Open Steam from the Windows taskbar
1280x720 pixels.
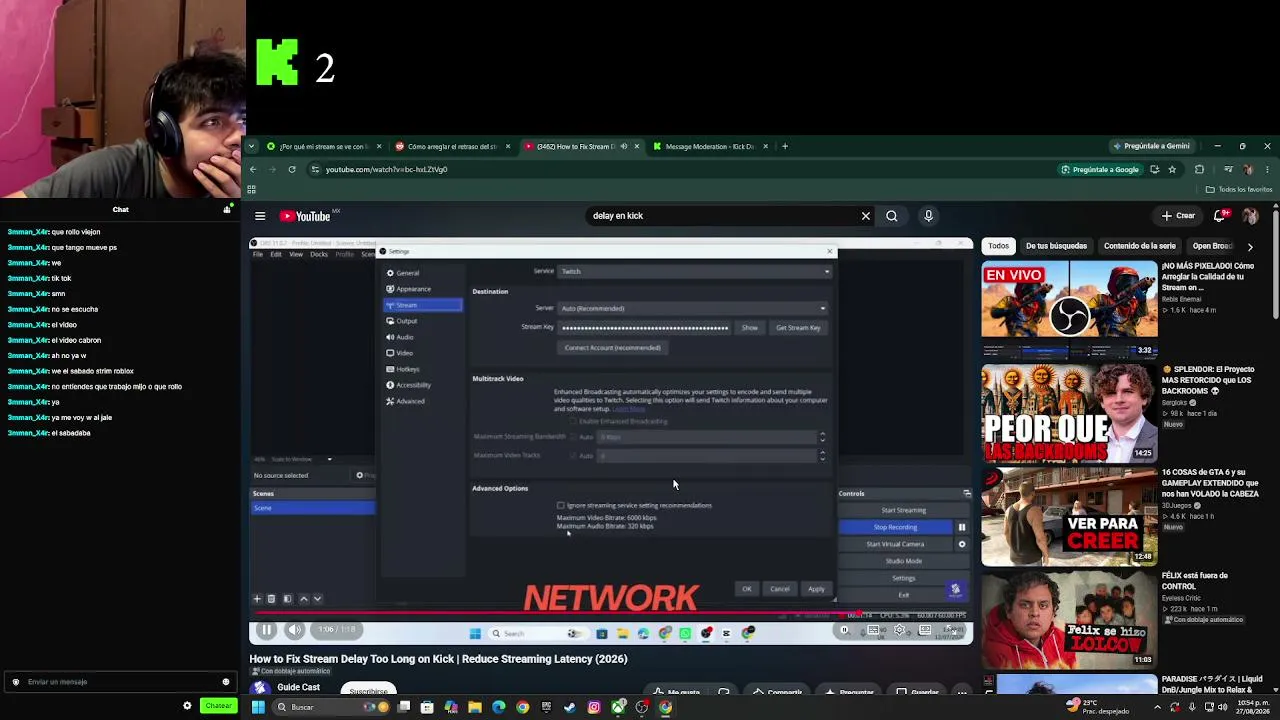coord(570,707)
